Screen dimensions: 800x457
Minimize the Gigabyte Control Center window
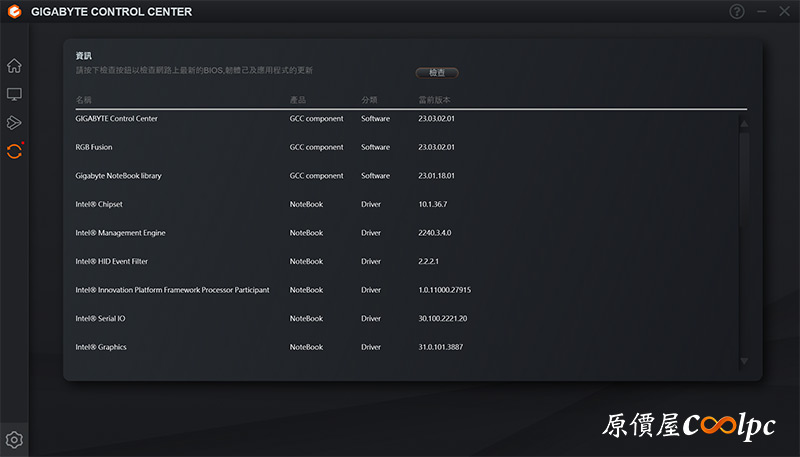click(x=762, y=11)
